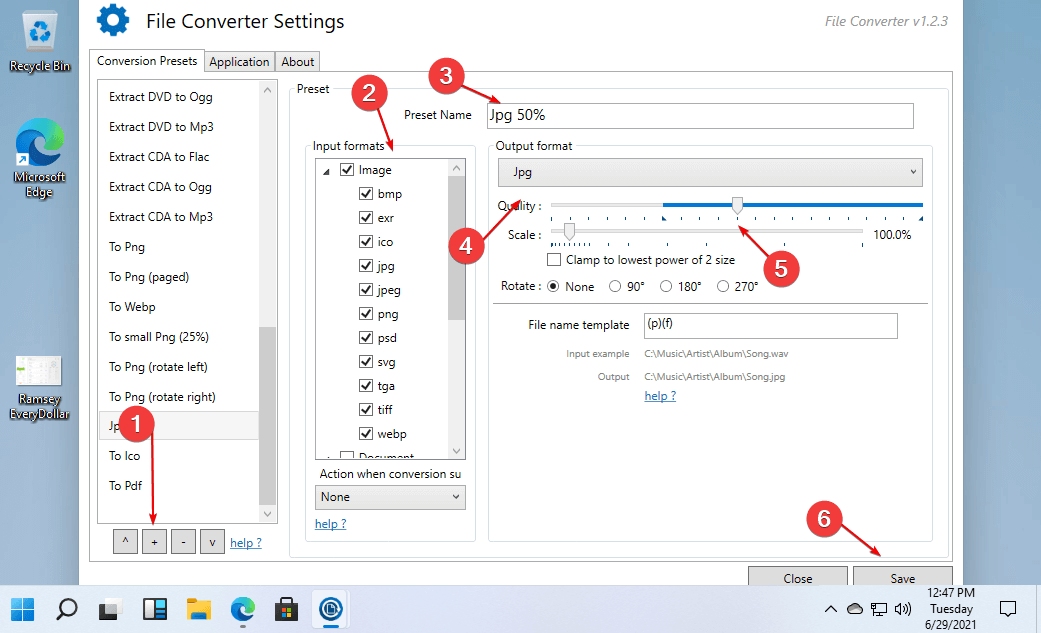
Task: Uncheck the webp input format
Action: tap(366, 433)
